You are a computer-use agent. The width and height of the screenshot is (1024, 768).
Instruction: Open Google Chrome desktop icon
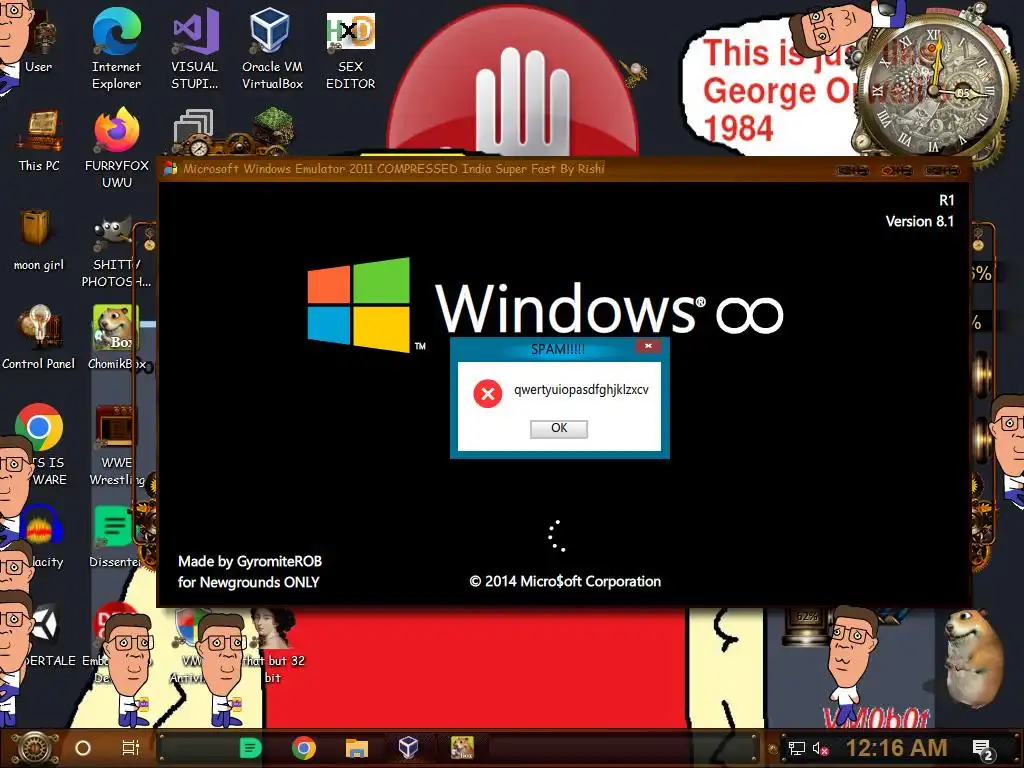[x=39, y=427]
